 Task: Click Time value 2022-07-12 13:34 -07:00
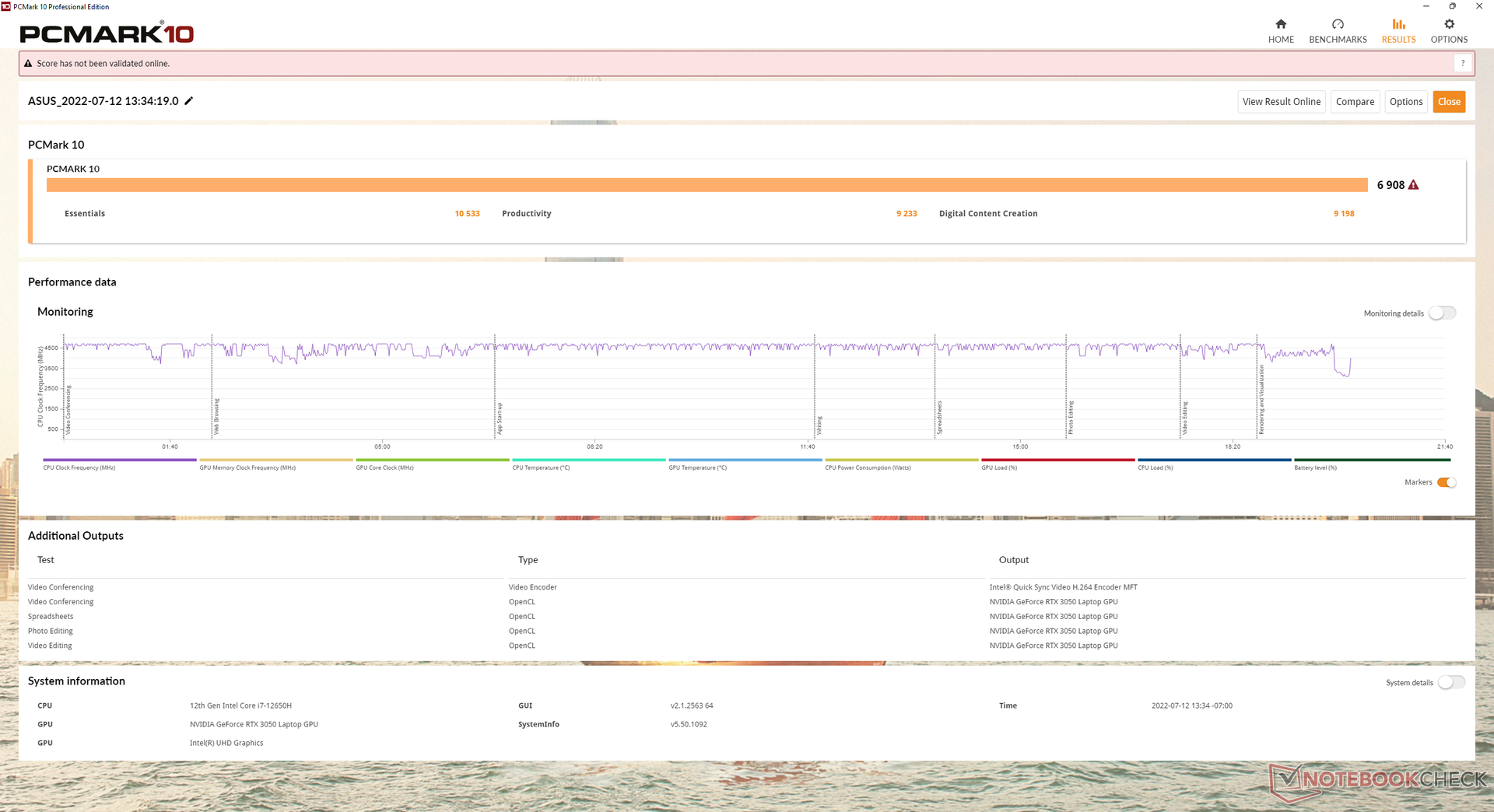1192,706
